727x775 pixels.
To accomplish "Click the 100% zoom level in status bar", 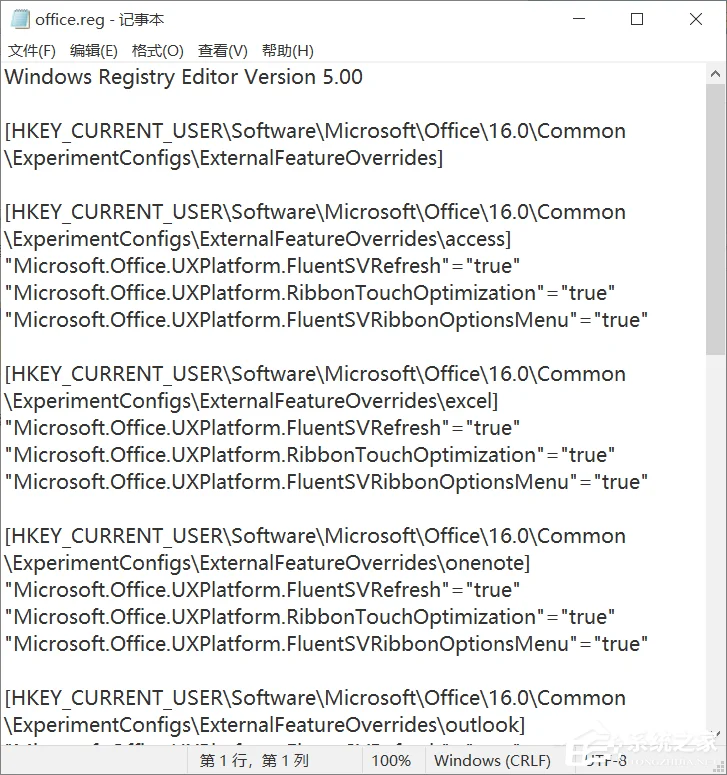I will click(x=391, y=761).
